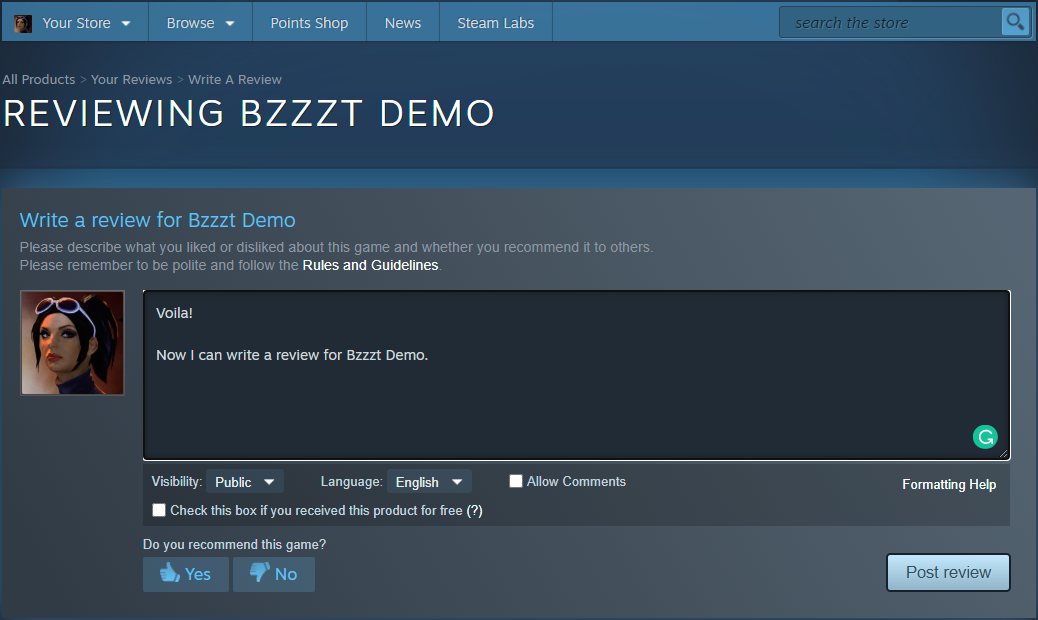Click the large profile avatar picture
Viewport: 1038px width, 620px height.
(72, 343)
